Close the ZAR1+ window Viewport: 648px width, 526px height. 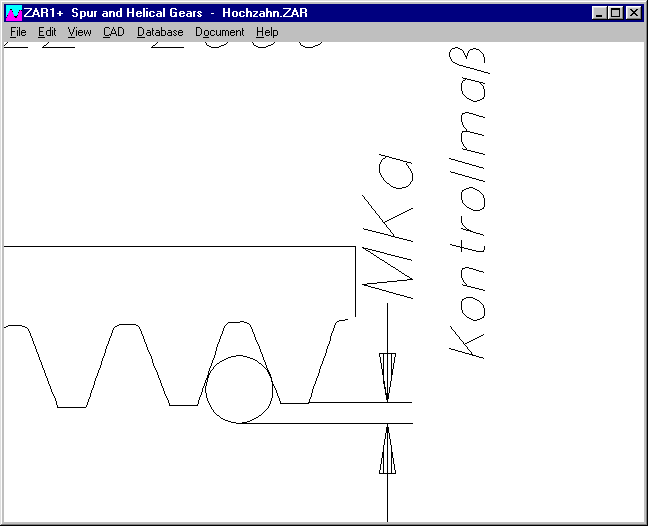tap(633, 13)
